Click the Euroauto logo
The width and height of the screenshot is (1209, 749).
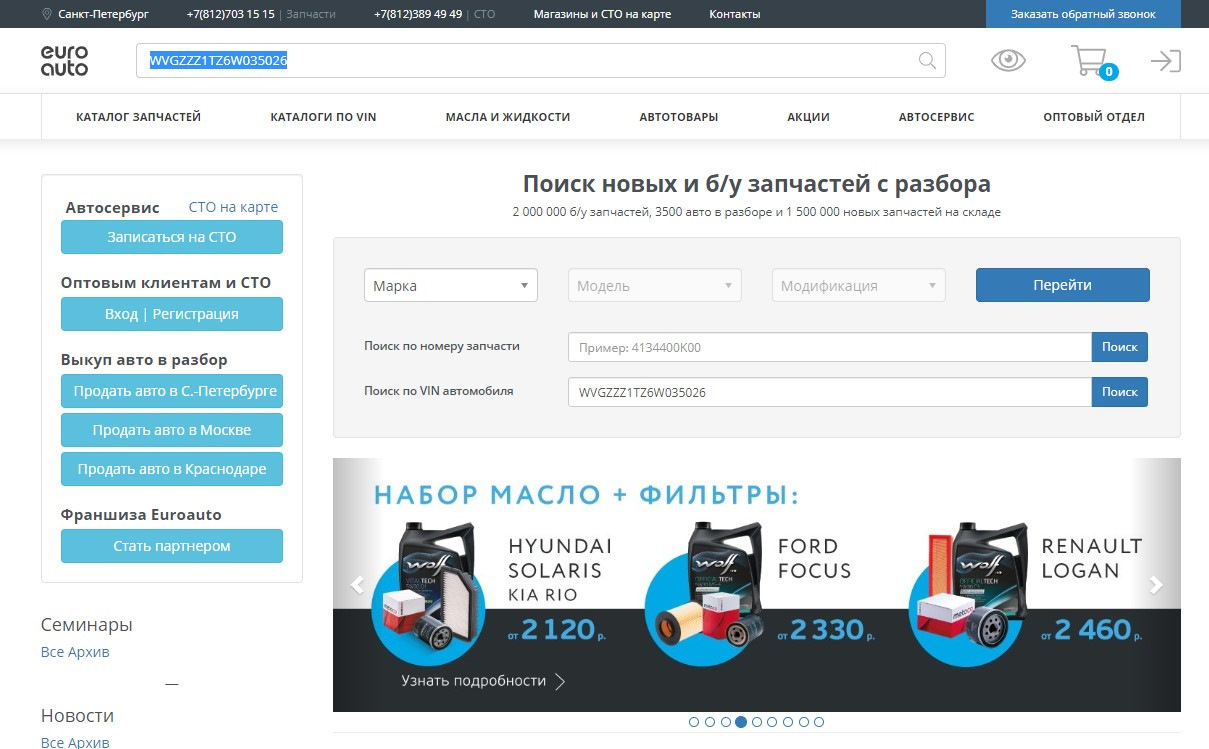pyautogui.click(x=64, y=61)
